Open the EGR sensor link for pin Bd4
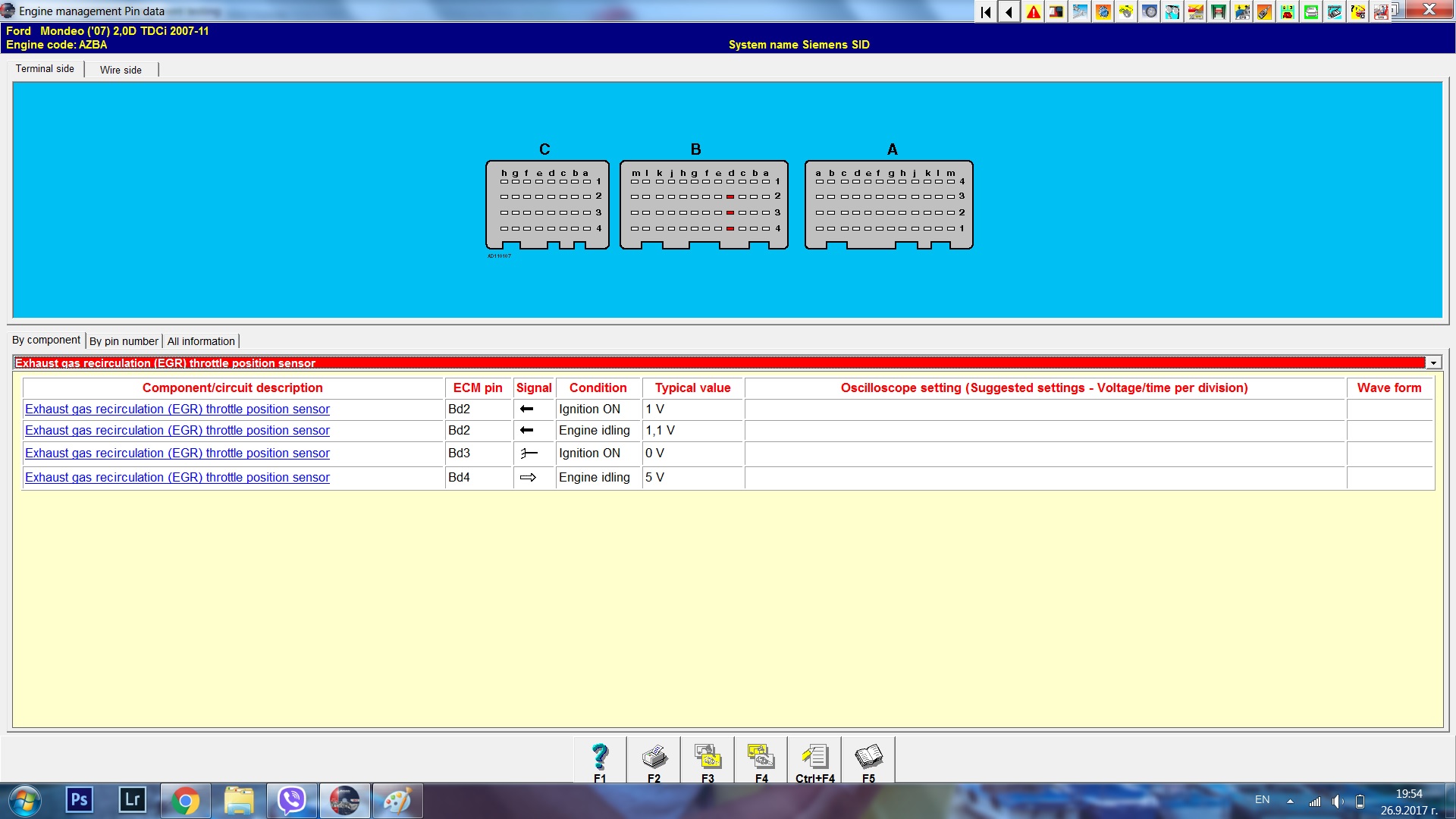 click(x=177, y=478)
